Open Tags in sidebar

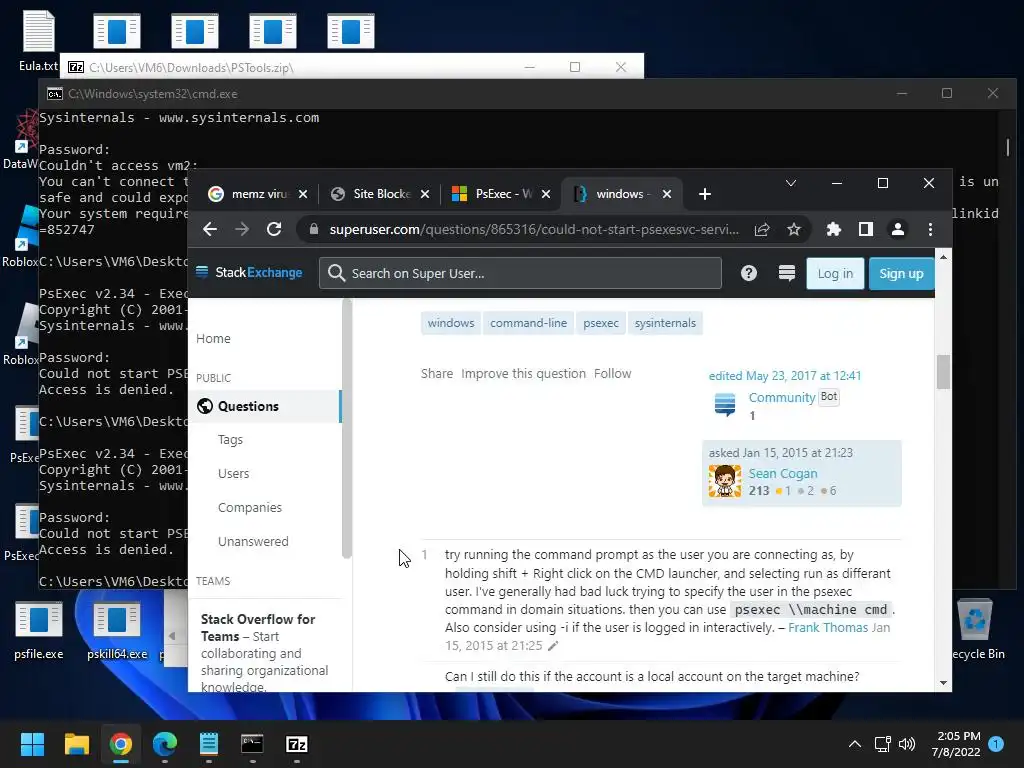tap(230, 440)
